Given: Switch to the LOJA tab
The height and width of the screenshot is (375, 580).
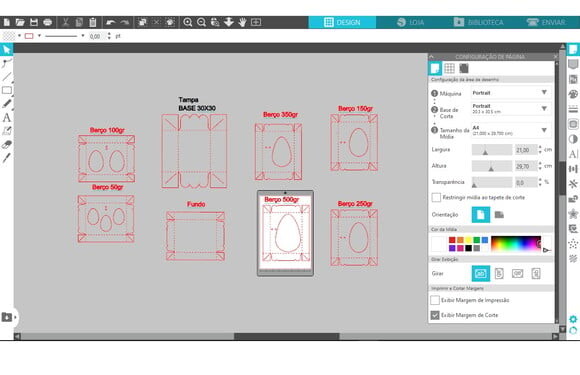Looking at the screenshot, I should point(410,22).
